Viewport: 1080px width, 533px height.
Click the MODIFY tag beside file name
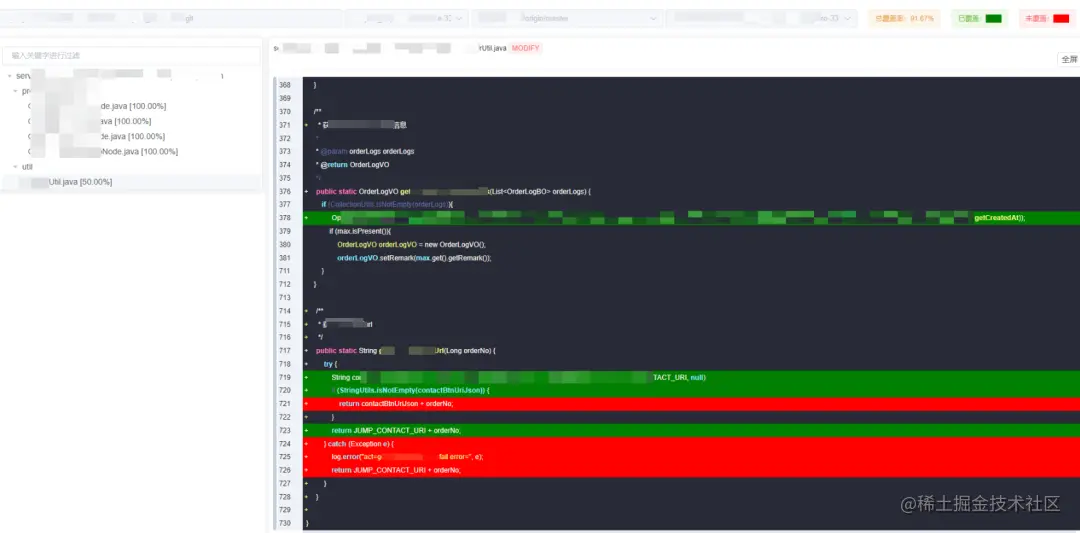pos(526,48)
